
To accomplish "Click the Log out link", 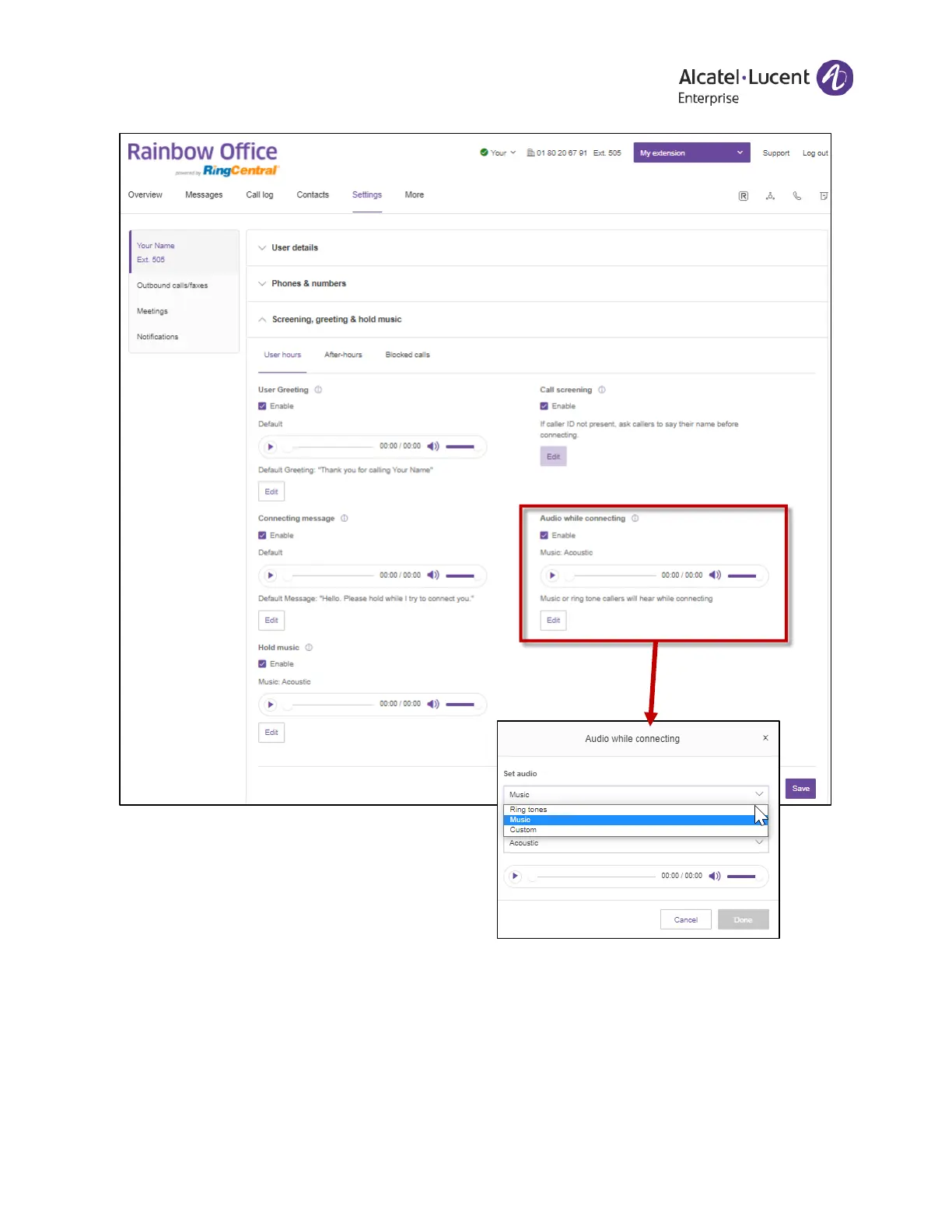I will (x=815, y=153).
